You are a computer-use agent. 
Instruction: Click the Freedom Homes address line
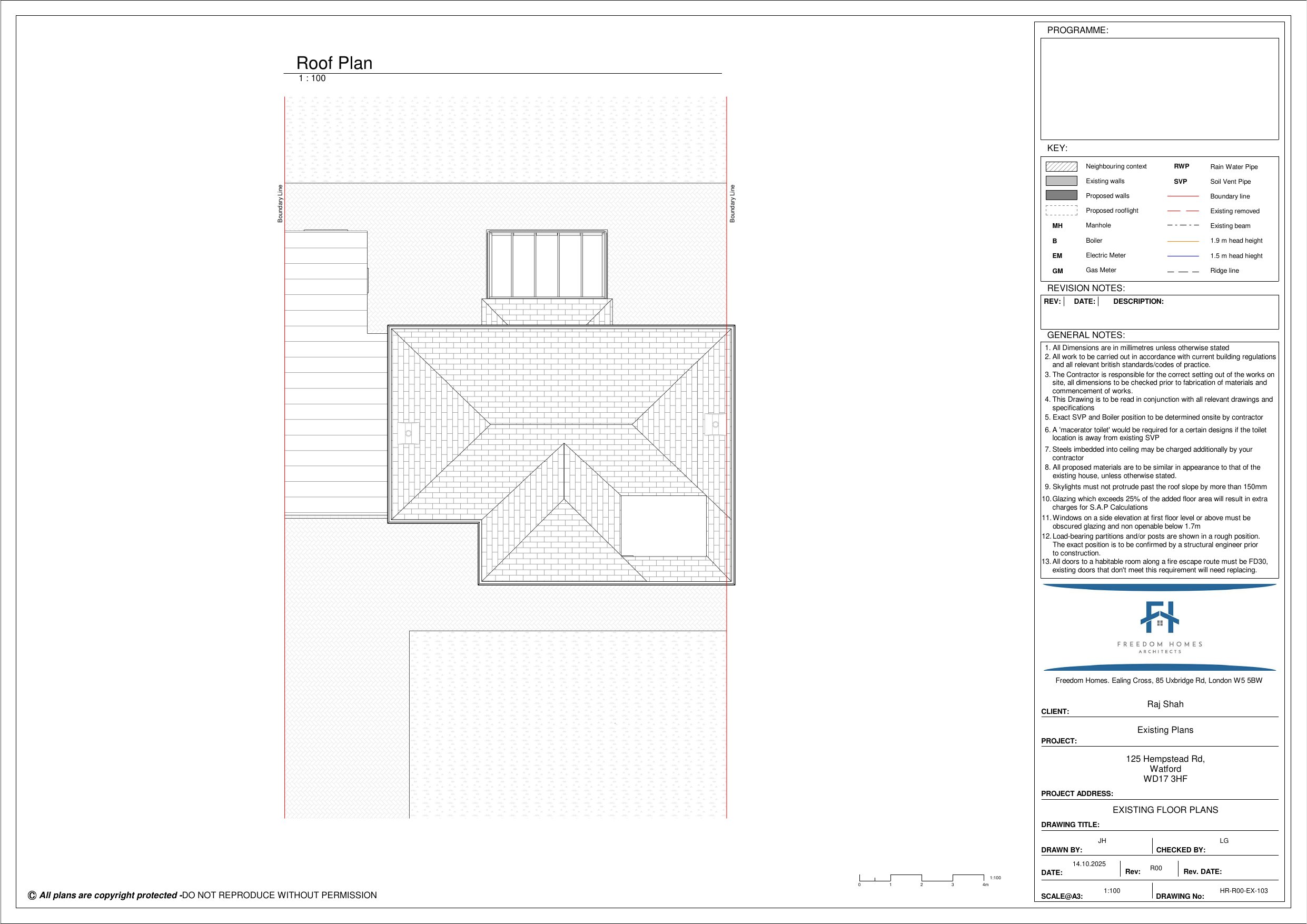pyautogui.click(x=1159, y=680)
